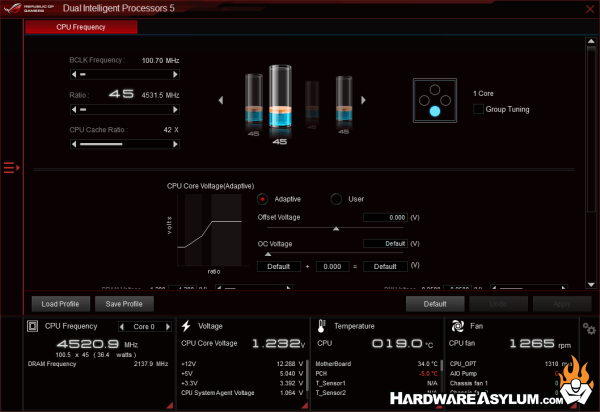Click the CPU Frequency chip icon
Screen dimensions: 600x412
[33, 326]
